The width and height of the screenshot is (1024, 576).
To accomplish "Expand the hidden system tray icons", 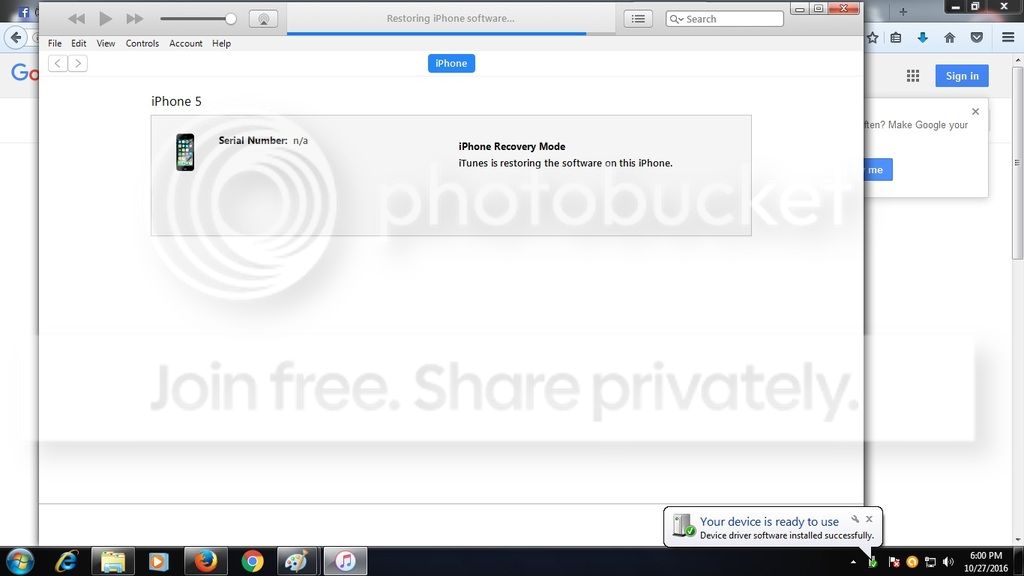I will coord(853,562).
